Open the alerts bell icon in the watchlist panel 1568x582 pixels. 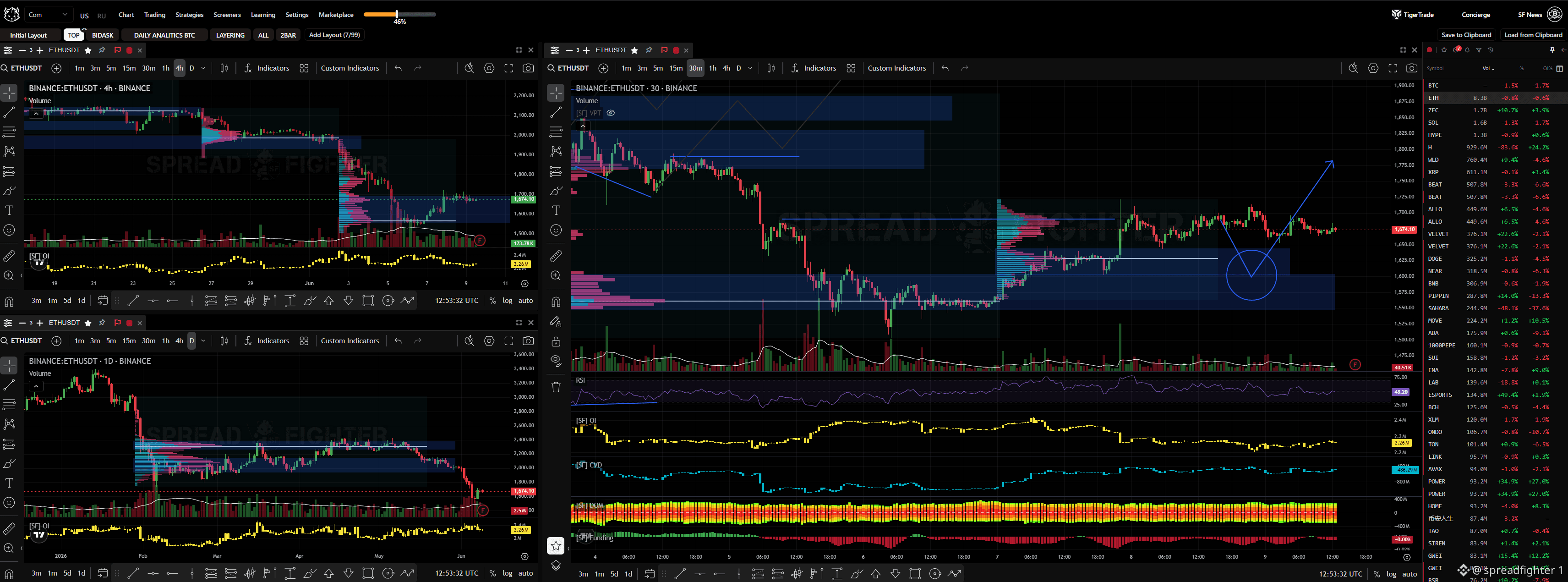pyautogui.click(x=1467, y=50)
